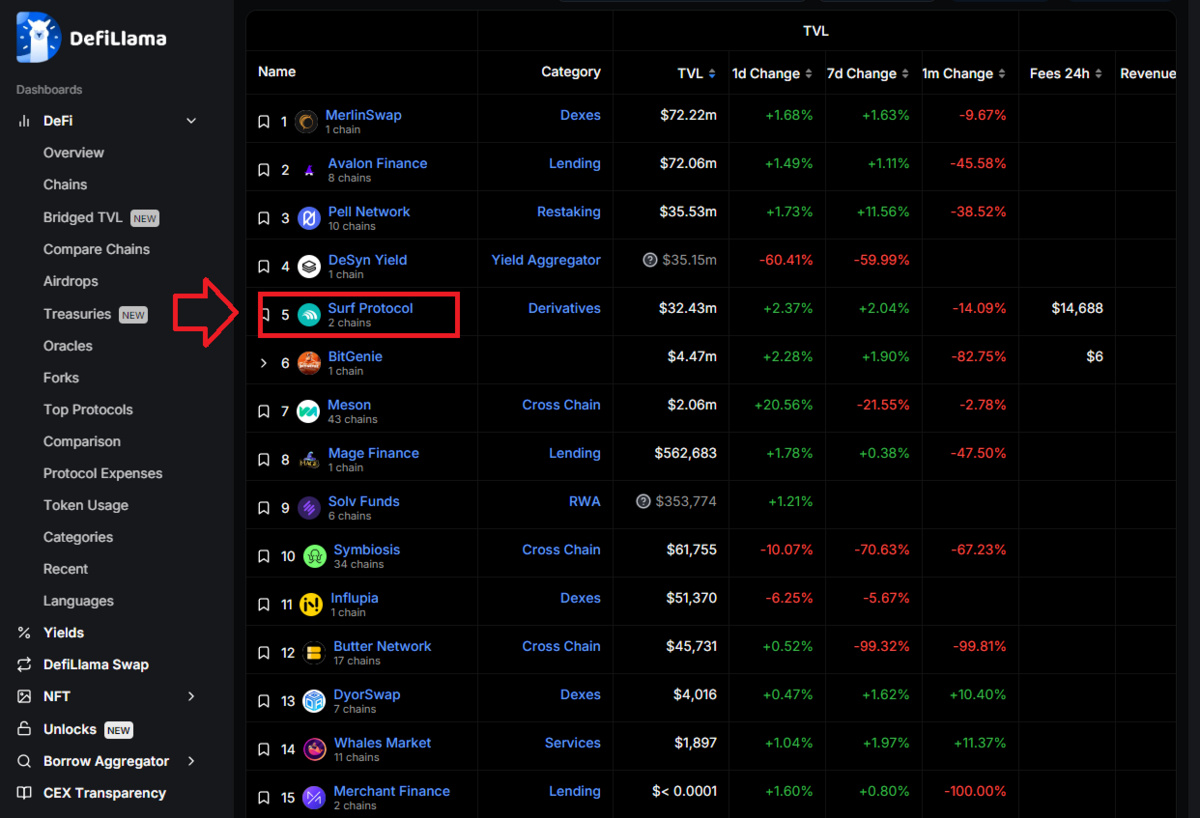This screenshot has width=1200, height=818.
Task: Expand the Borrow Aggregator section
Action: [x=191, y=761]
